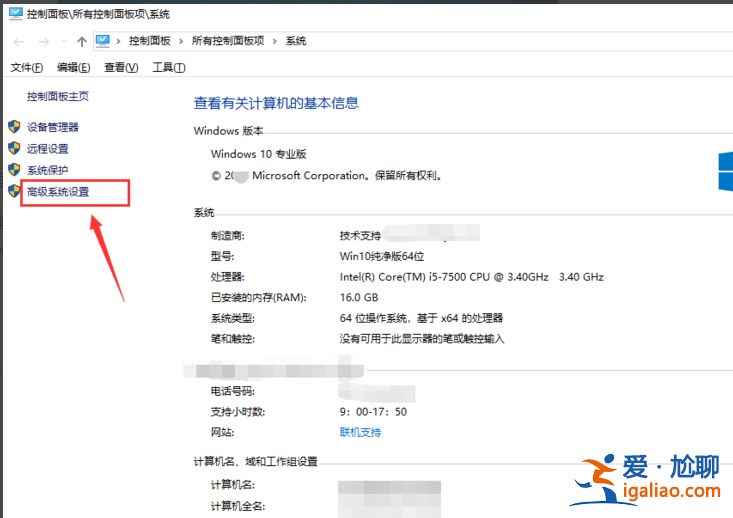Go up one level with the Up arrow

[x=82, y=42]
